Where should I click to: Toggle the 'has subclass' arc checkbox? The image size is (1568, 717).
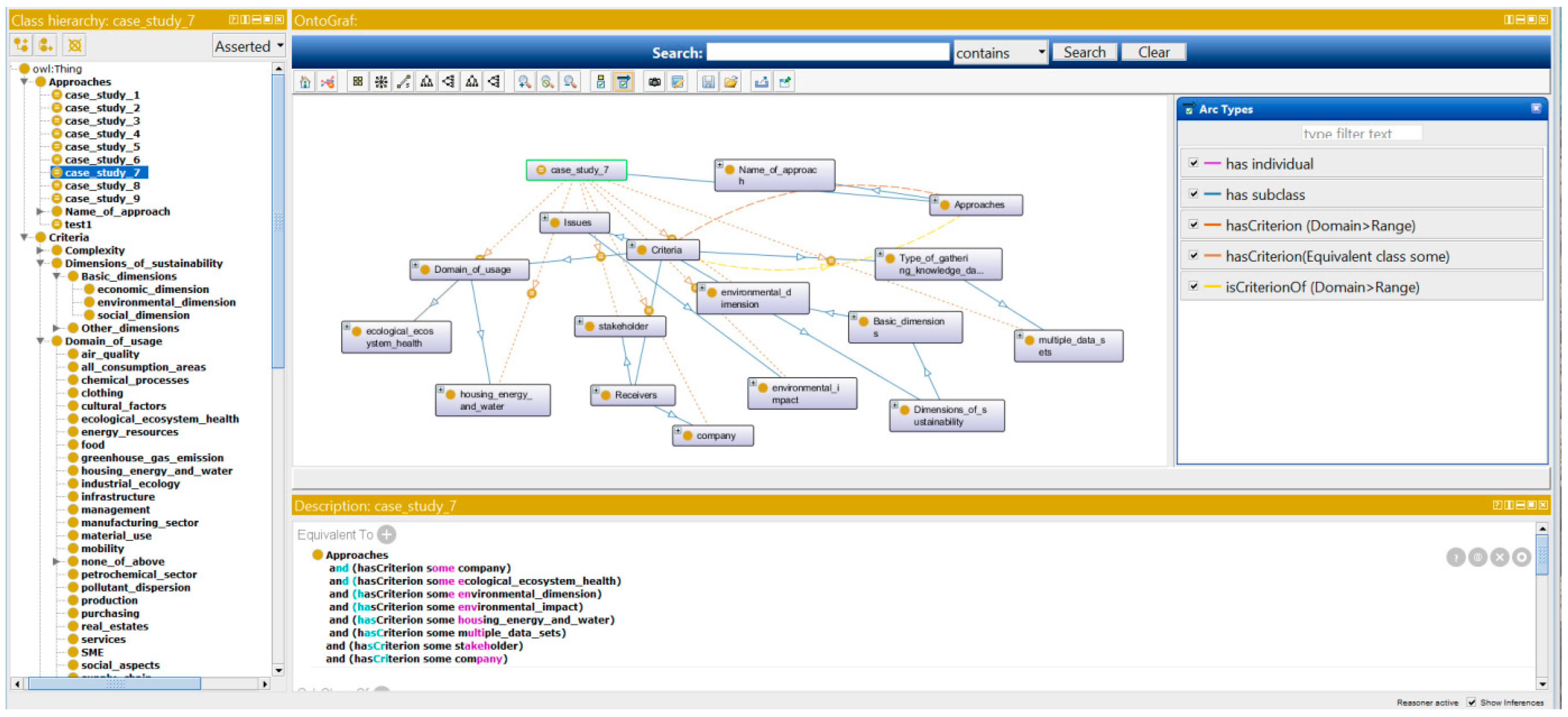1194,194
